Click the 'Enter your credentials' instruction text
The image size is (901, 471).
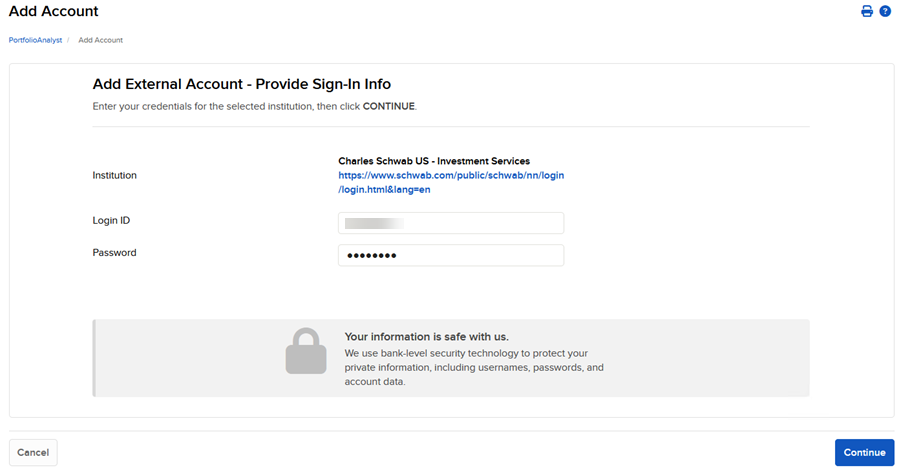pyautogui.click(x=254, y=106)
